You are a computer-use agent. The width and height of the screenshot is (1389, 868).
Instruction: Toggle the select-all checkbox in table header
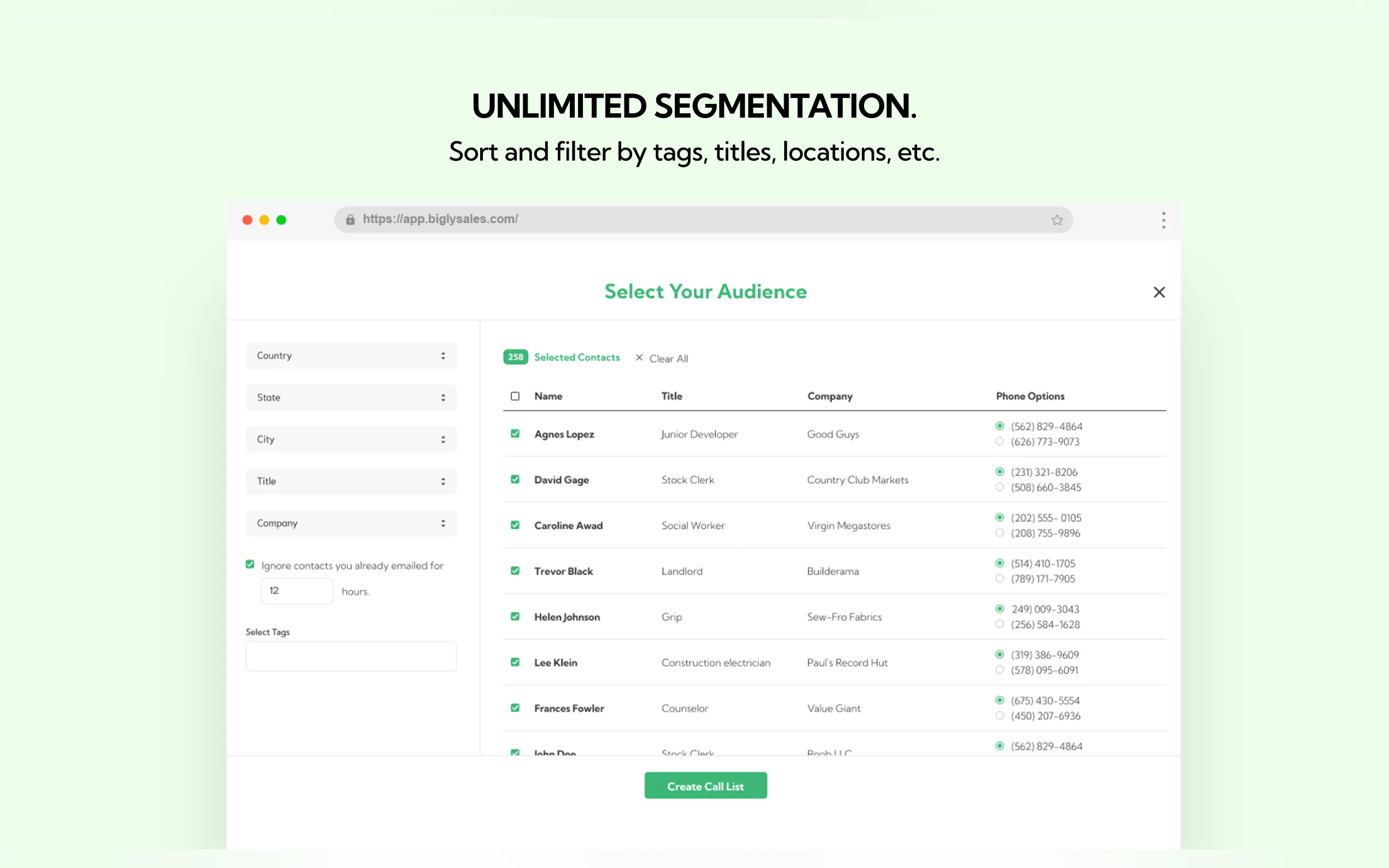coord(515,396)
